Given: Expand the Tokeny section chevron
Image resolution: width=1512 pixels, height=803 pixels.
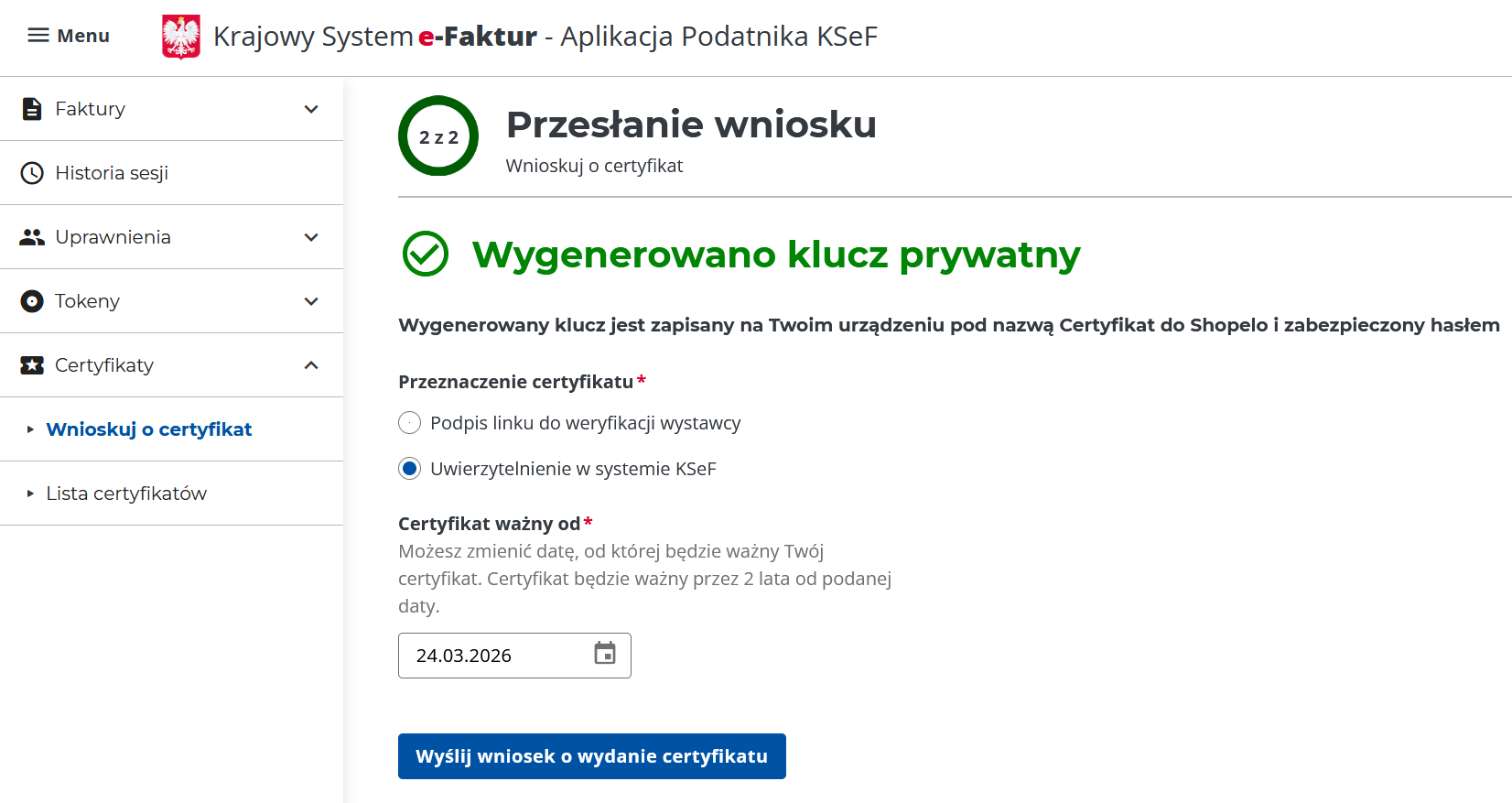Looking at the screenshot, I should tap(311, 301).
